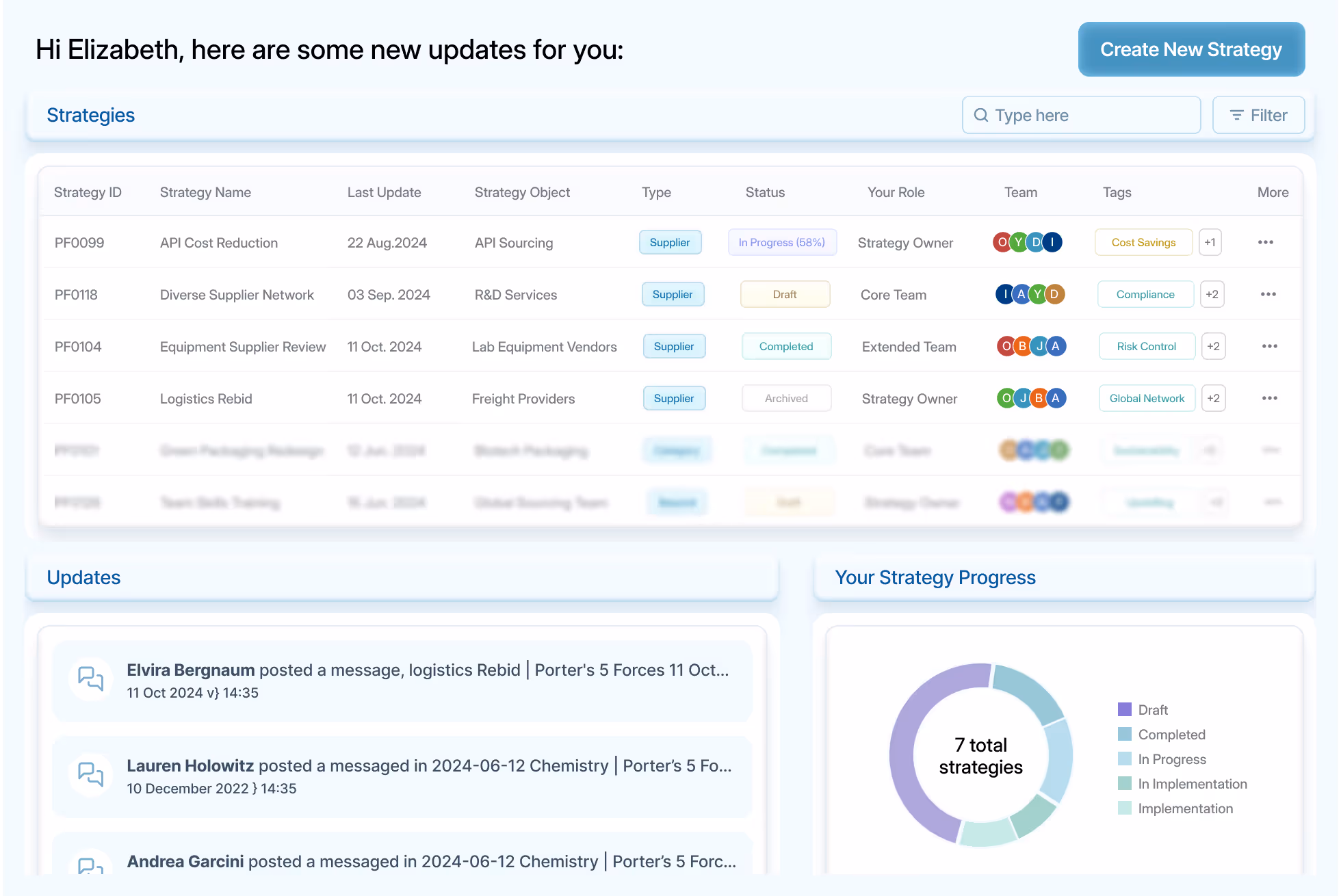Click ellipsis menu for Equipment Supplier Review
The height and width of the screenshot is (896, 1341).
(1269, 346)
